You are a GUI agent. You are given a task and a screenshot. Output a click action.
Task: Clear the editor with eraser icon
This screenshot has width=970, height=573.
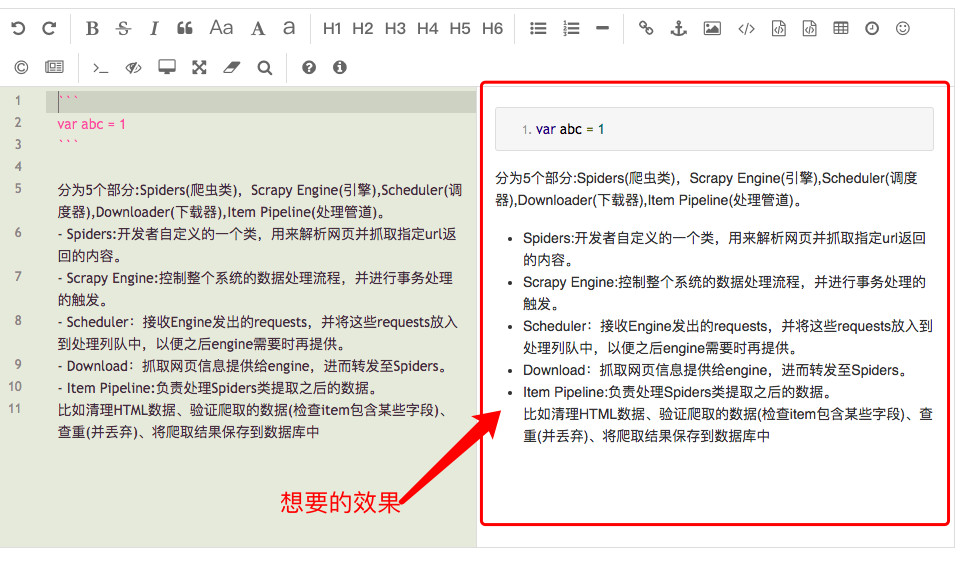pos(231,67)
